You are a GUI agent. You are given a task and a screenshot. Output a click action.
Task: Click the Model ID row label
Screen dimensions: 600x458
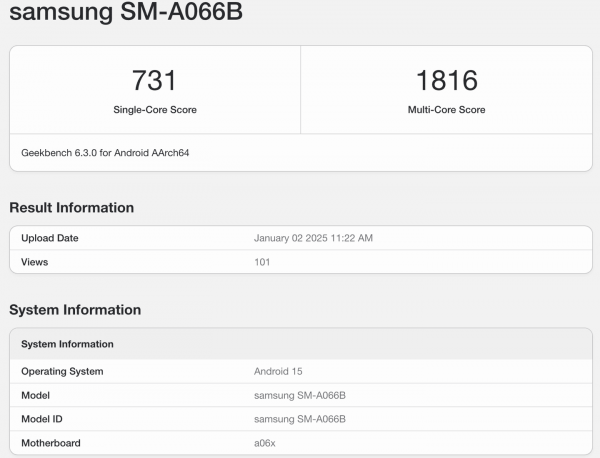pos(42,419)
